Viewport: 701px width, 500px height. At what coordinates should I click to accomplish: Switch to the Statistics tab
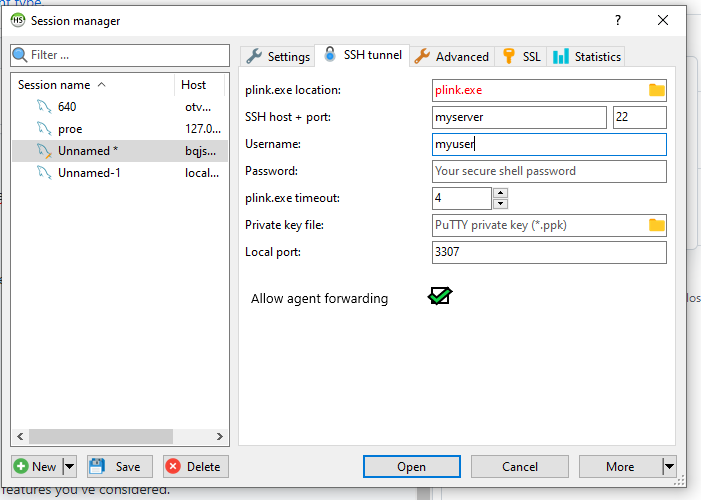tap(586, 57)
